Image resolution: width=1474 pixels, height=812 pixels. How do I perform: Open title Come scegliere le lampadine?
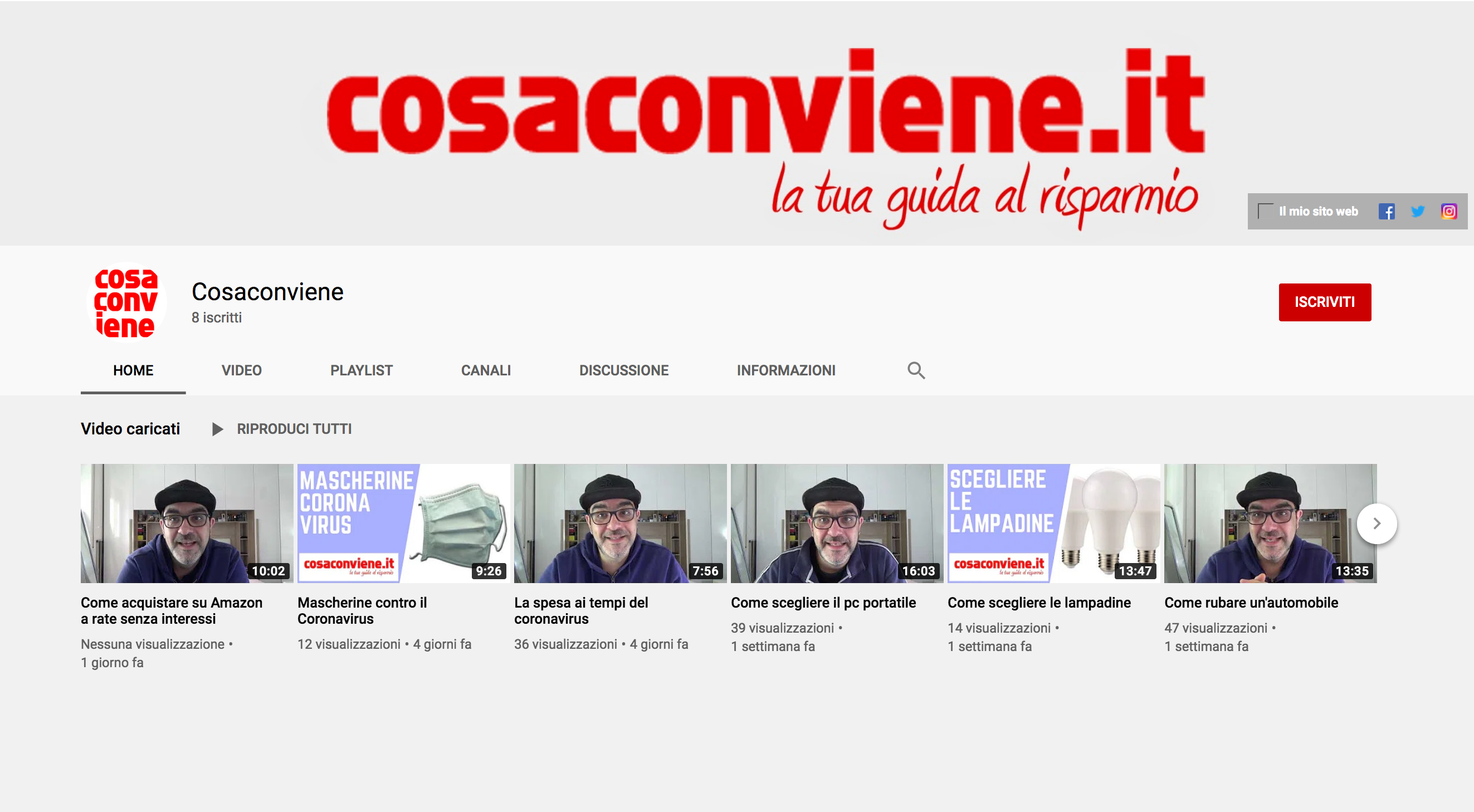pos(1038,603)
